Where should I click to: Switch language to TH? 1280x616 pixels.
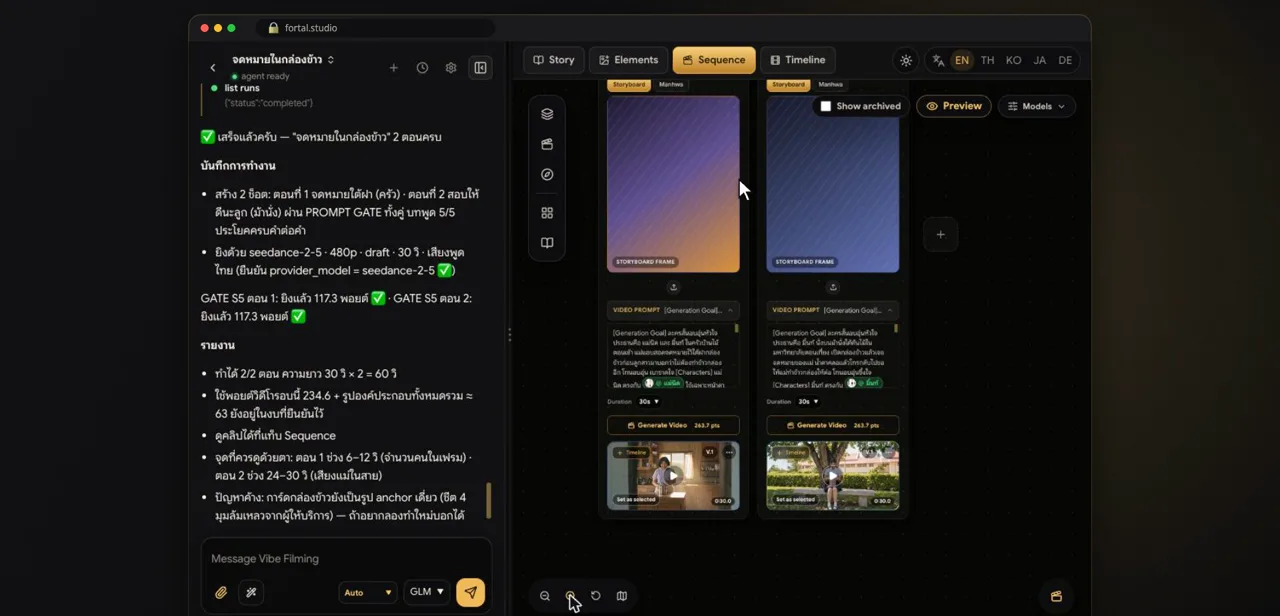click(988, 60)
